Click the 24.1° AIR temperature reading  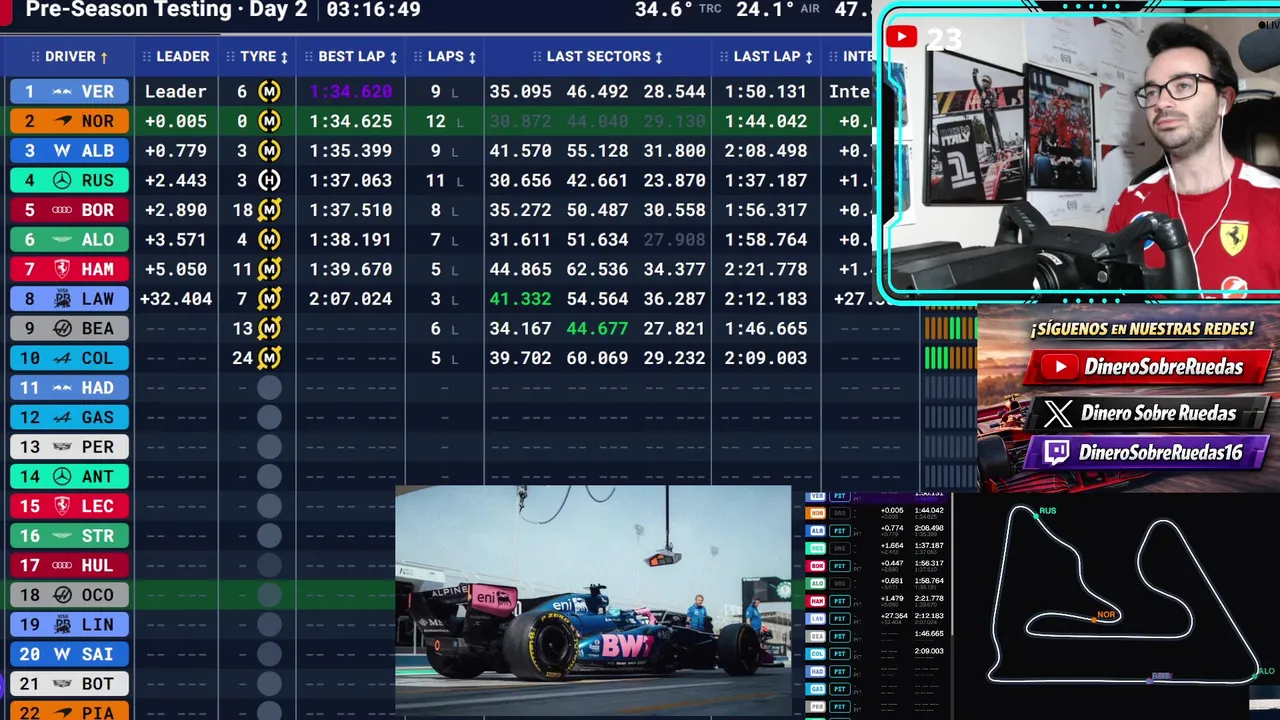tap(778, 10)
